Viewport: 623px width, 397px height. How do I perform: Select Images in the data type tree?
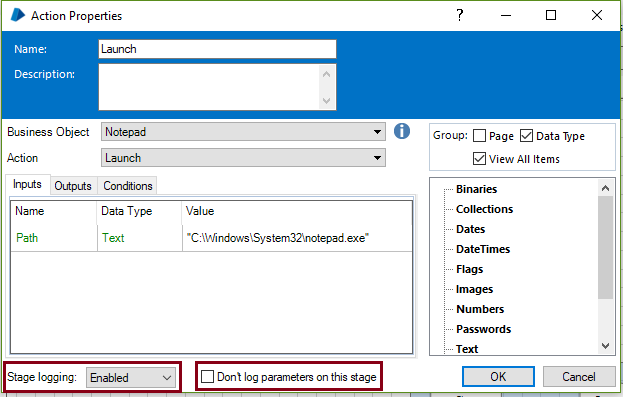pyautogui.click(x=474, y=289)
